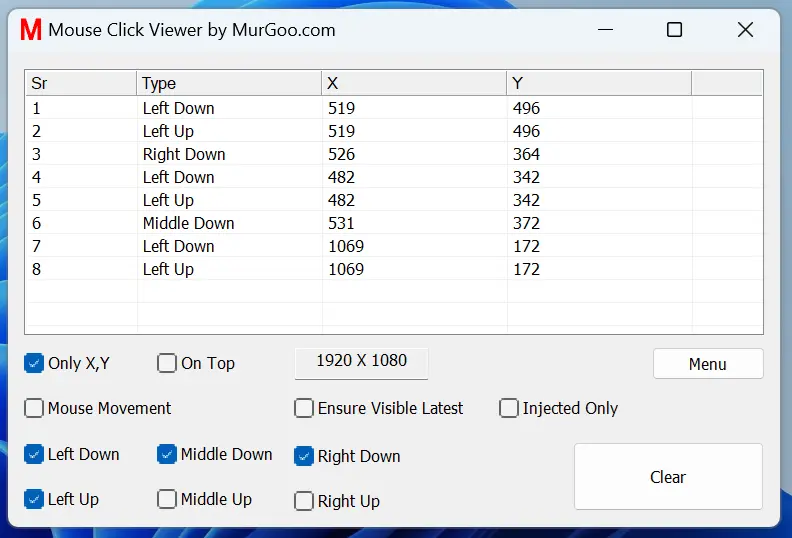The height and width of the screenshot is (538, 792).
Task: Click X value 482 in row 4
Action: pyautogui.click(x=341, y=177)
